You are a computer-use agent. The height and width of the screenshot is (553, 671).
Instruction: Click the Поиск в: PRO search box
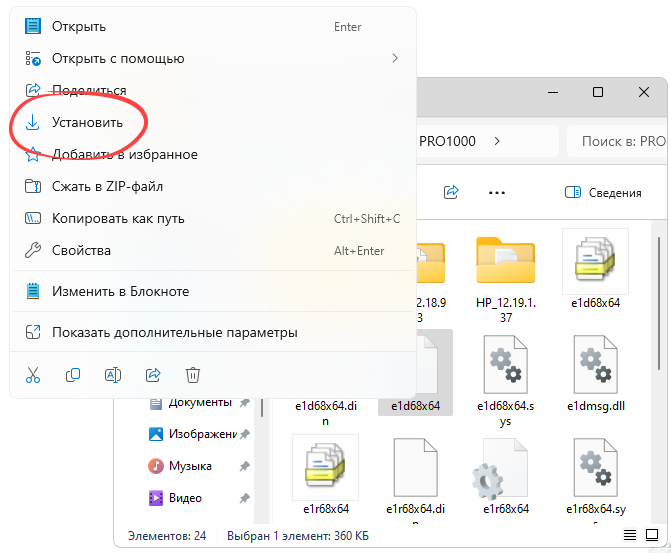point(616,141)
